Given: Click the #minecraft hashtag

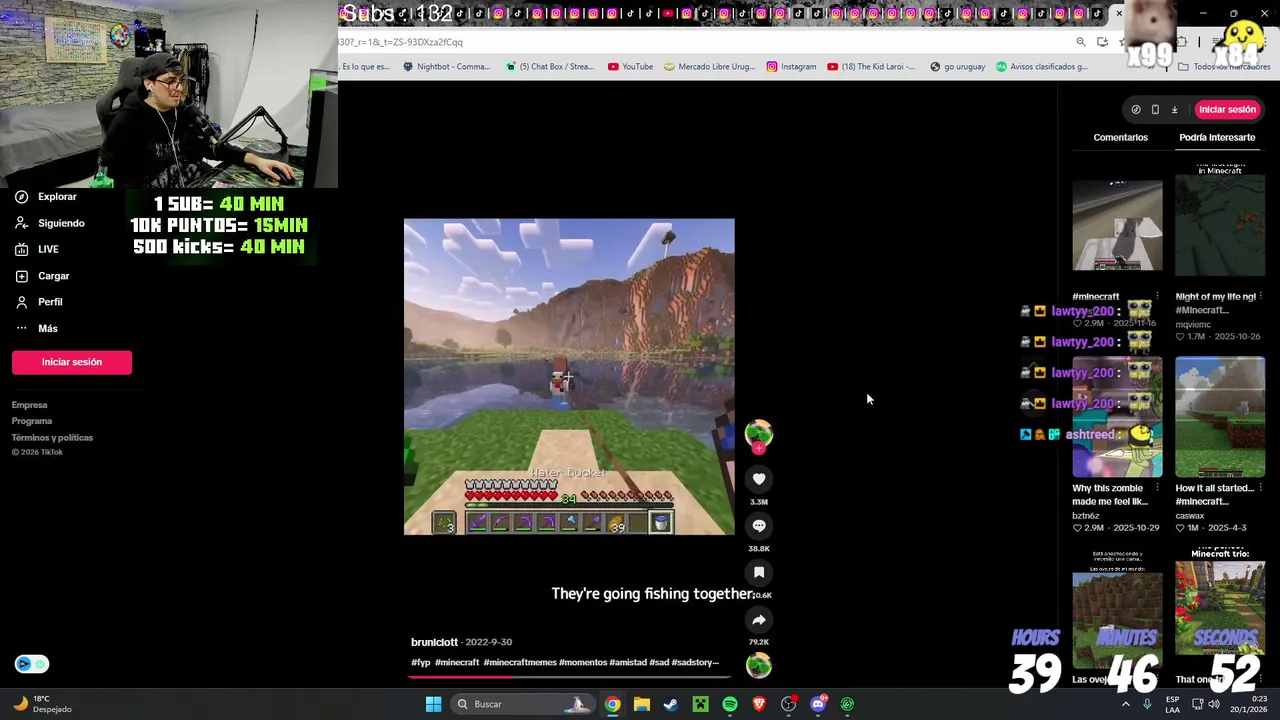Looking at the screenshot, I should tap(457, 662).
